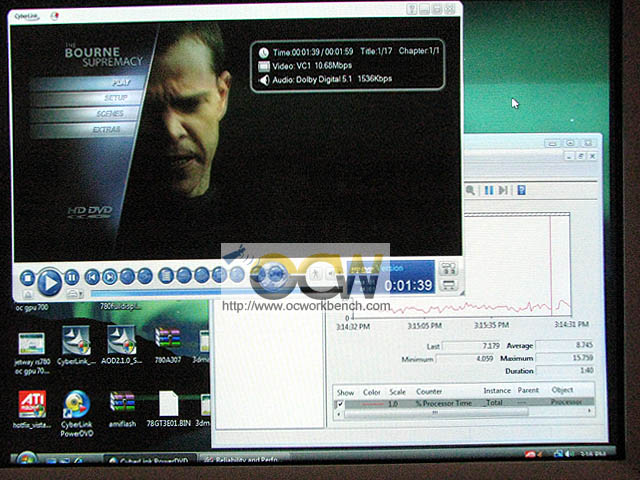Stop playback in PowerDVD
Image resolution: width=640 pixels, height=480 pixels.
28,278
